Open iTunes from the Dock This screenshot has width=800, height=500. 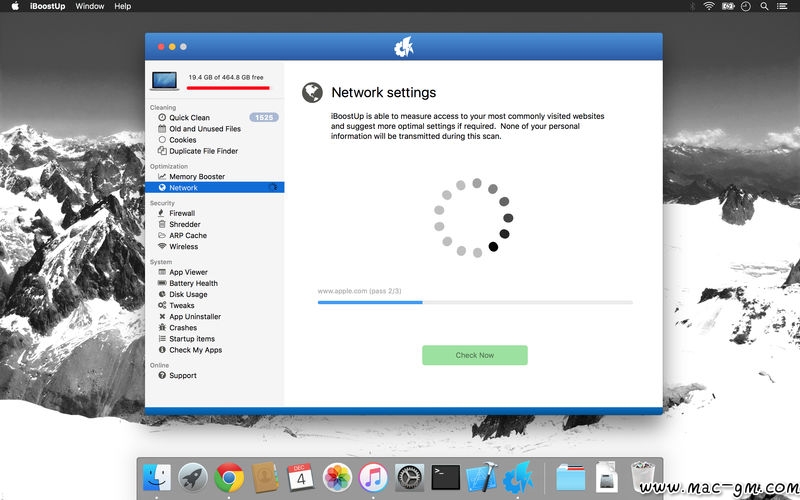tap(373, 478)
